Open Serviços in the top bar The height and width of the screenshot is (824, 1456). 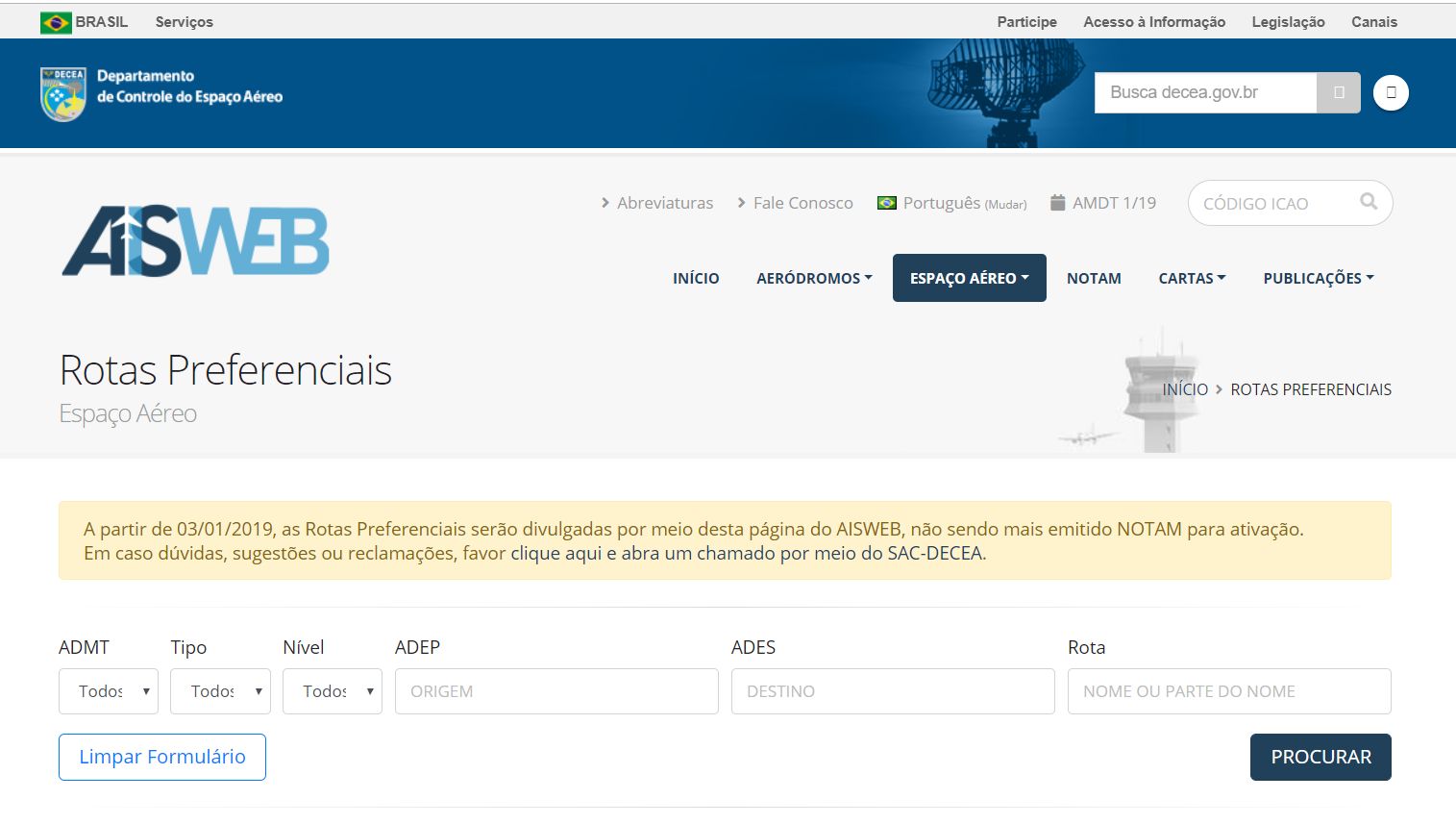[x=185, y=22]
